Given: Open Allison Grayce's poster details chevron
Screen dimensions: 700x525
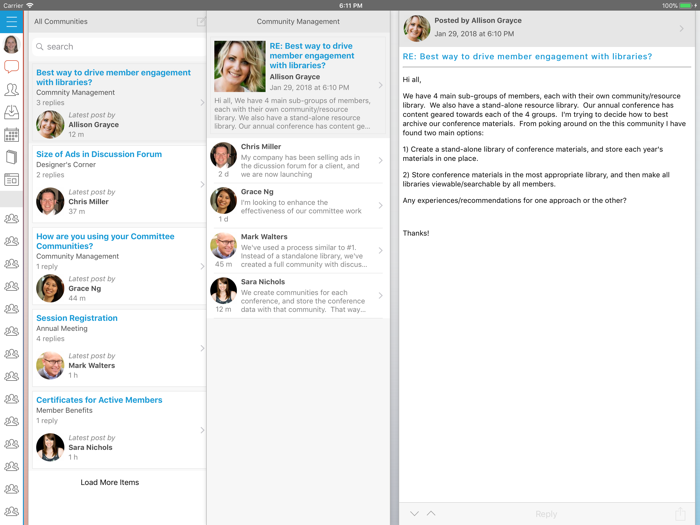Looking at the screenshot, I should pyautogui.click(x=681, y=29).
